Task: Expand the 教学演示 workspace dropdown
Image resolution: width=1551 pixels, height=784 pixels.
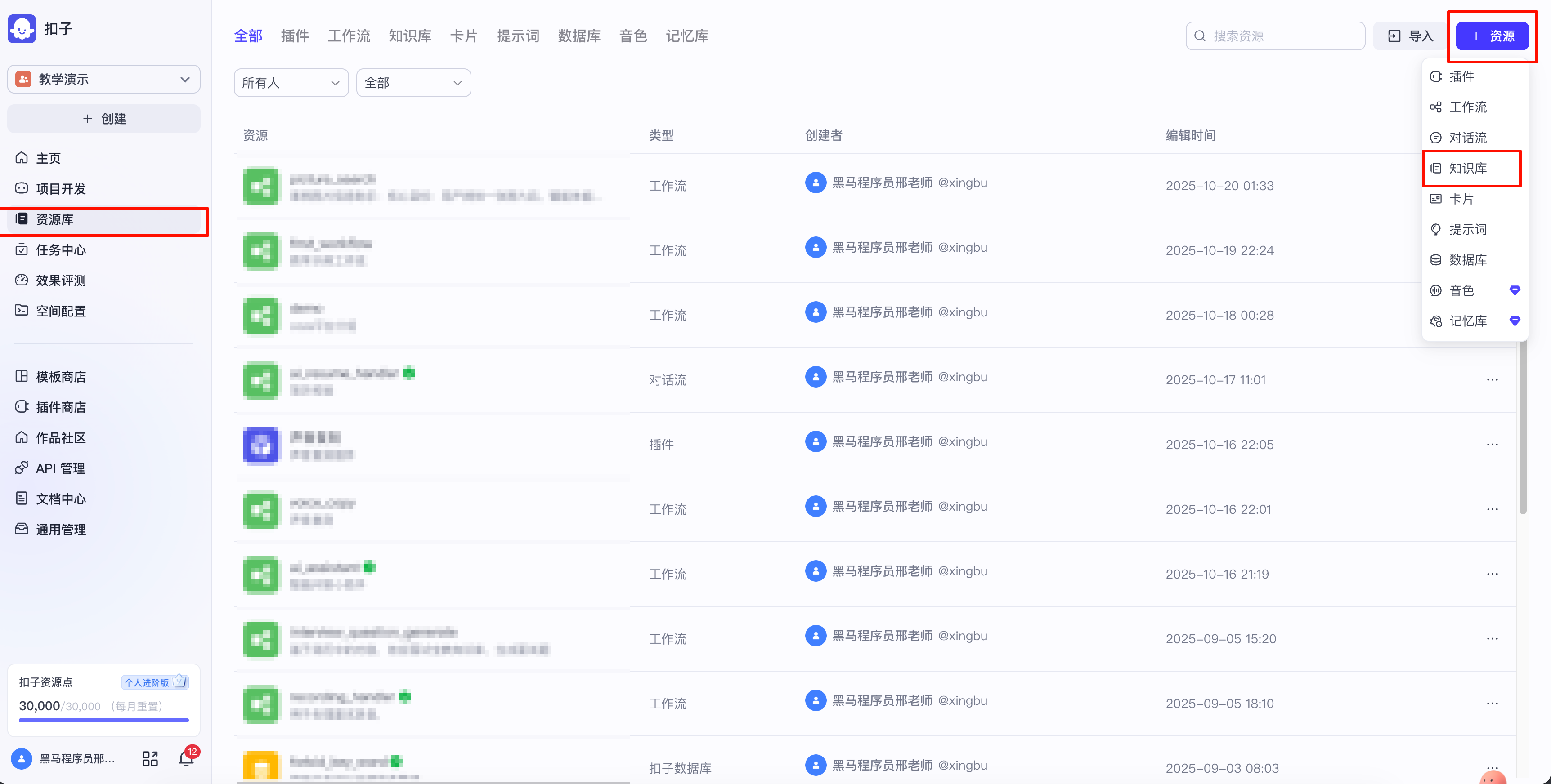Action: pos(103,79)
